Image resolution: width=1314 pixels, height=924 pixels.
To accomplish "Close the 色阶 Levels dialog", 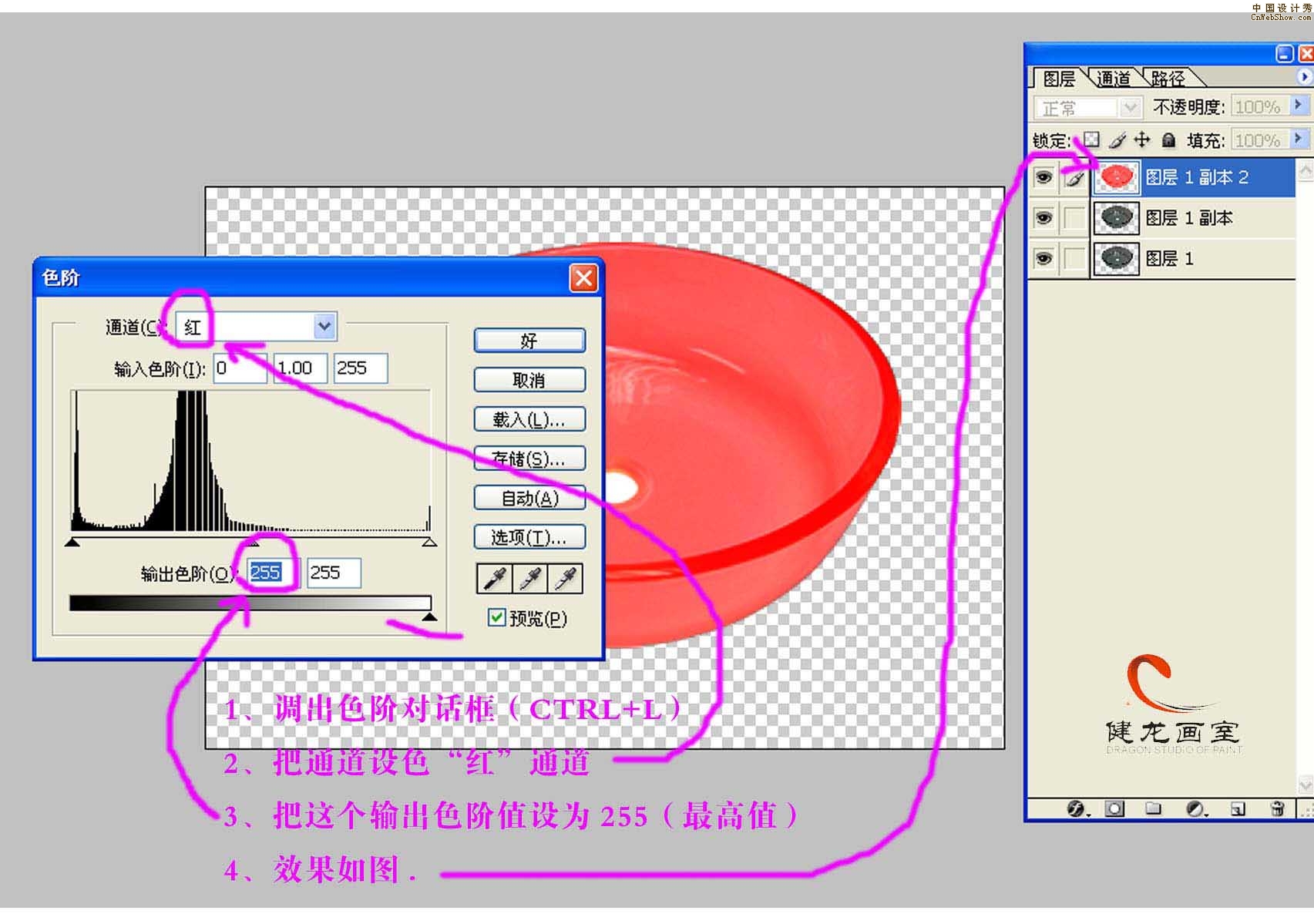I will (583, 278).
